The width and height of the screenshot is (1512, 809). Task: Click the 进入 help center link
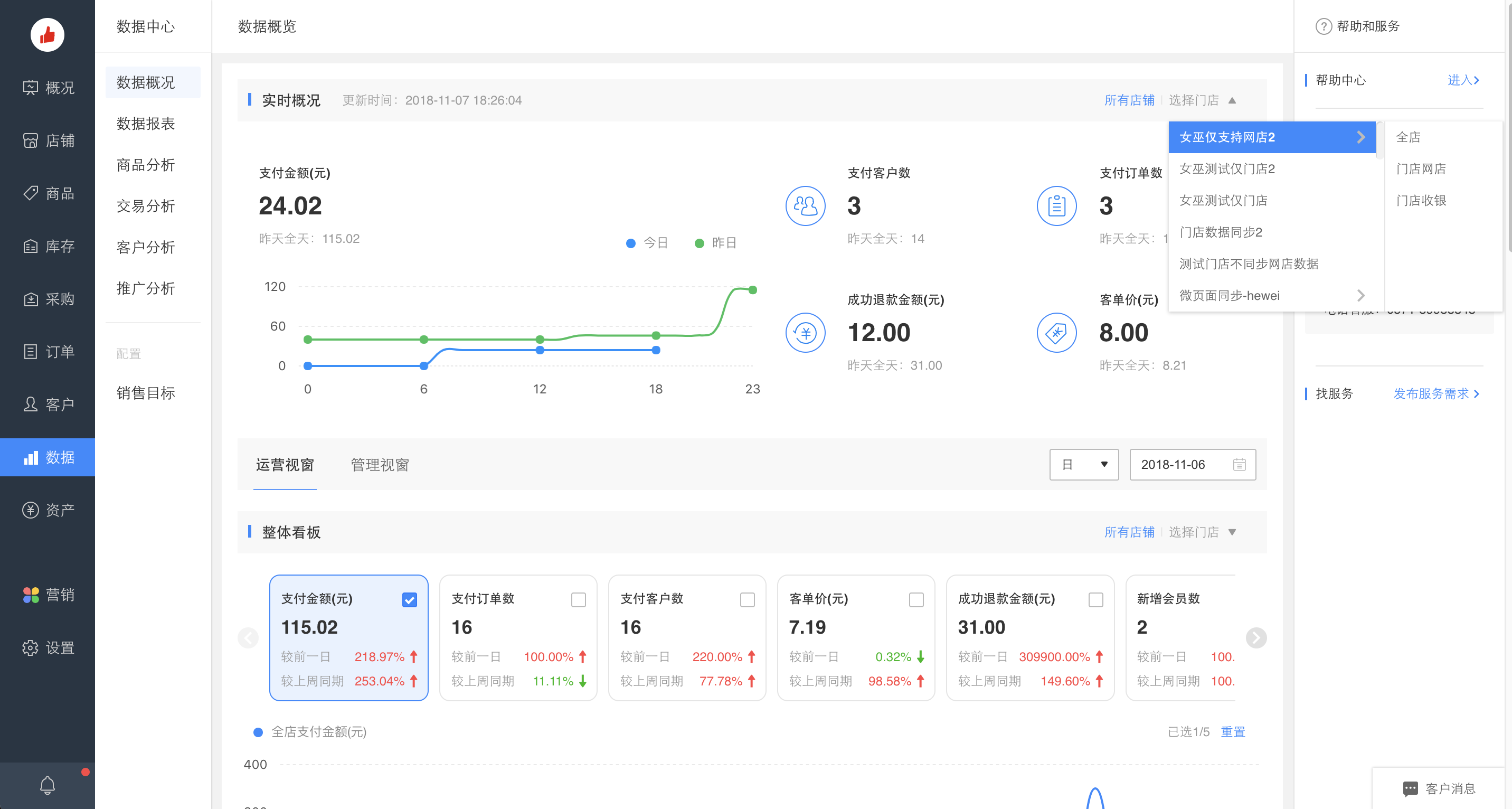[x=1463, y=80]
